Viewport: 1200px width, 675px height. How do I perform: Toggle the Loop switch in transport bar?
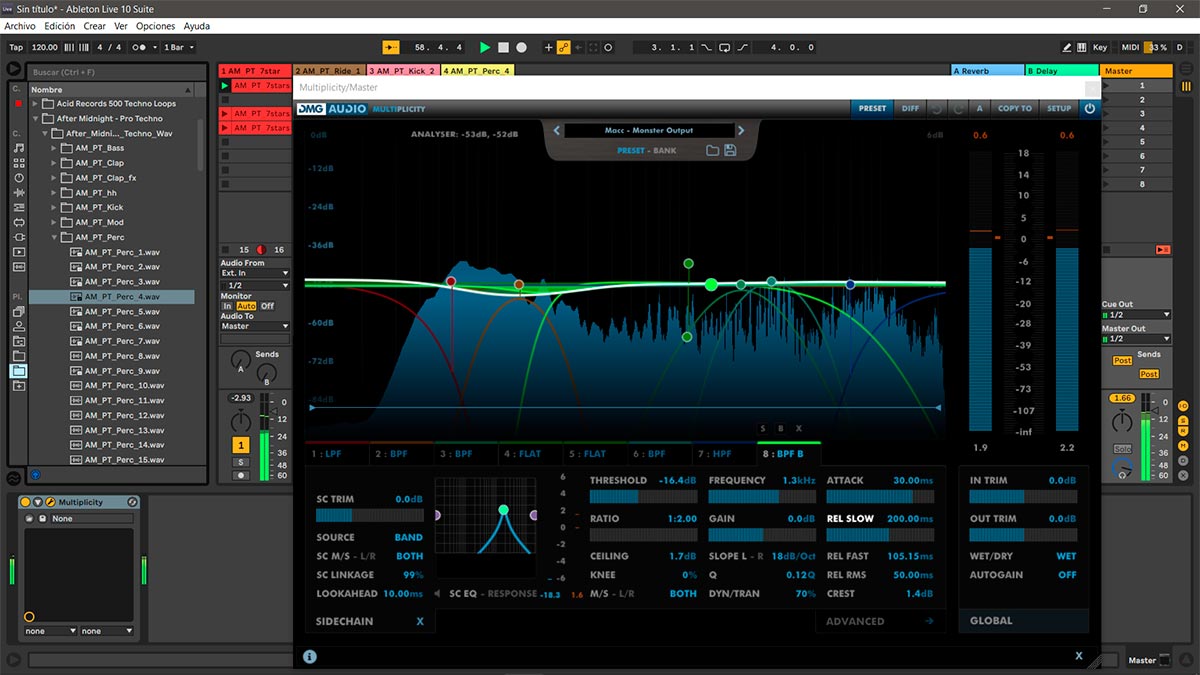(x=725, y=47)
